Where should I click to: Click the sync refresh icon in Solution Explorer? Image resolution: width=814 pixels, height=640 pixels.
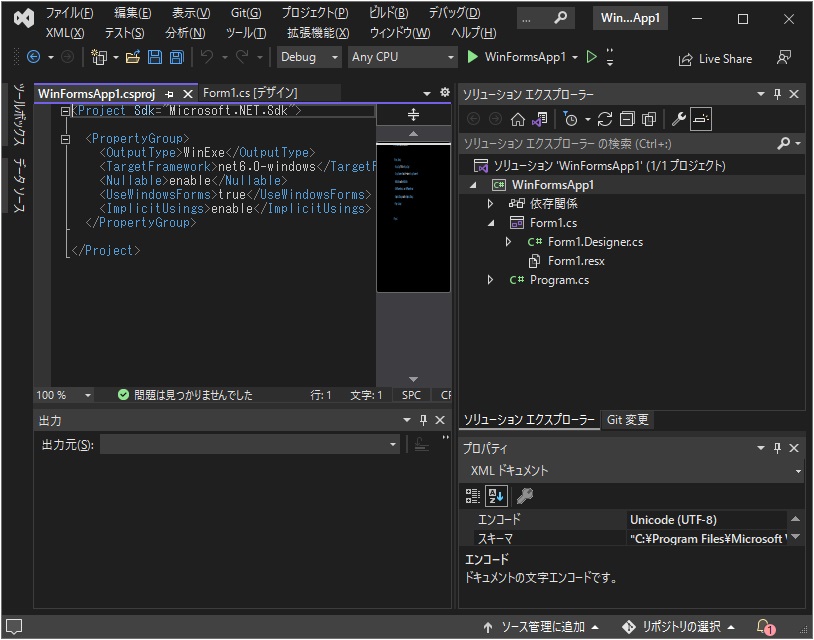click(x=605, y=119)
